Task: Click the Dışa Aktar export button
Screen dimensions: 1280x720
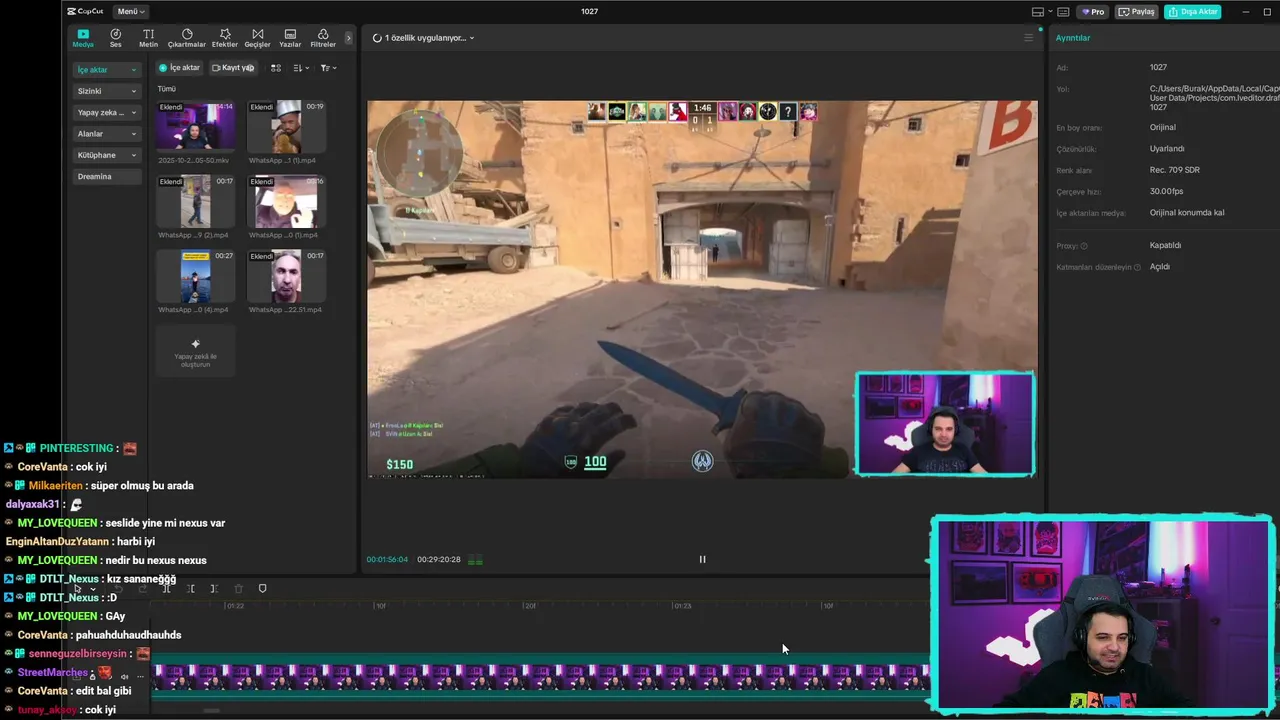Action: [1193, 12]
